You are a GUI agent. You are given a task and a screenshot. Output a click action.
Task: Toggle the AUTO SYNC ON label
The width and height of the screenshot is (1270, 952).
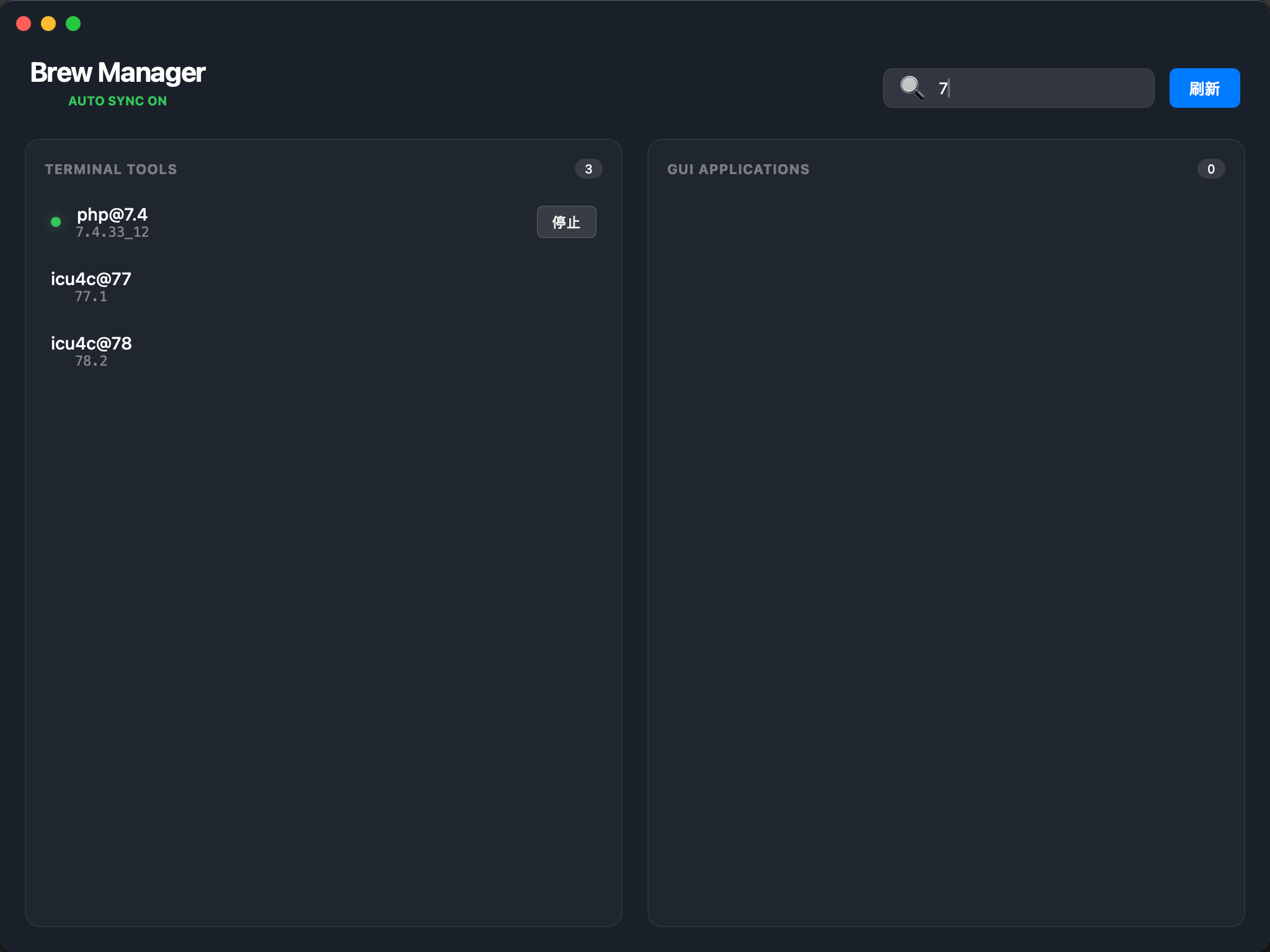117,101
